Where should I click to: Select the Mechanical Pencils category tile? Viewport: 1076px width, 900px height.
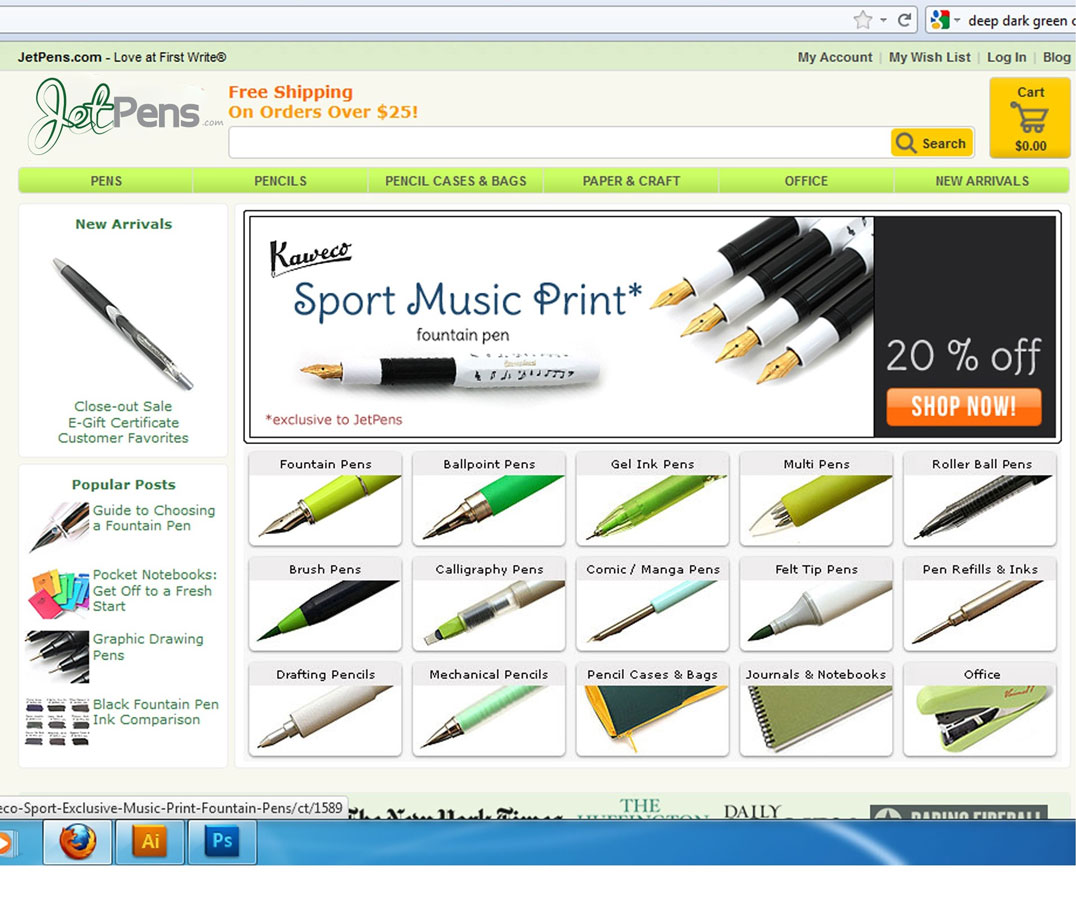(x=489, y=709)
